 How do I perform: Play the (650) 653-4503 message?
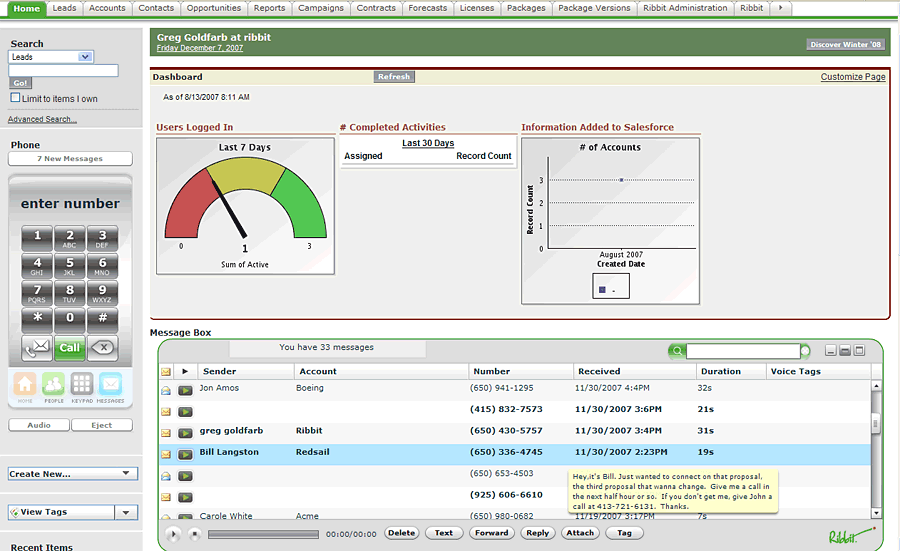pyautogui.click(x=185, y=476)
